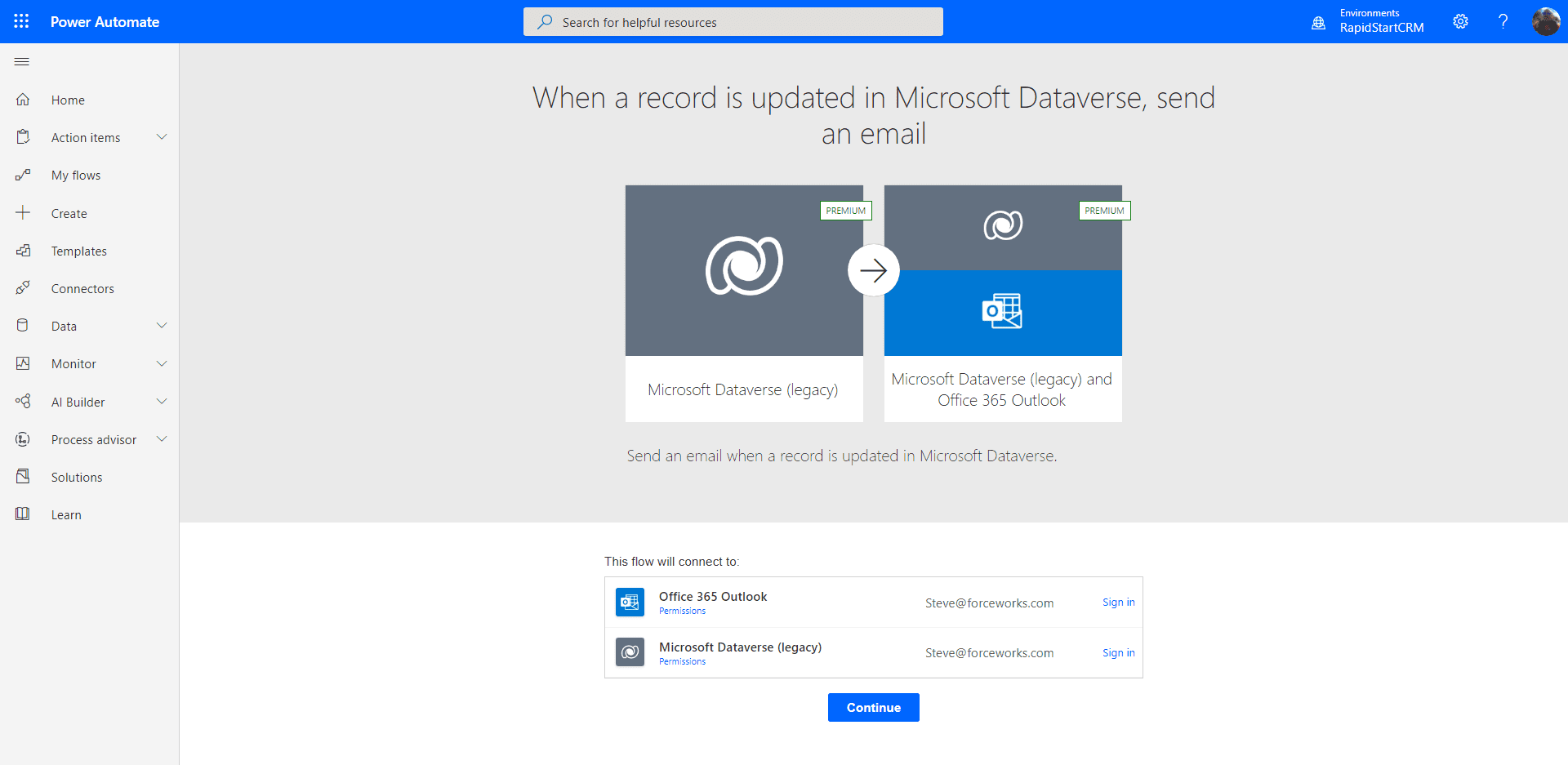Collapse the navigation with the hamburger icon
Viewport: 1568px width, 765px height.
point(21,61)
